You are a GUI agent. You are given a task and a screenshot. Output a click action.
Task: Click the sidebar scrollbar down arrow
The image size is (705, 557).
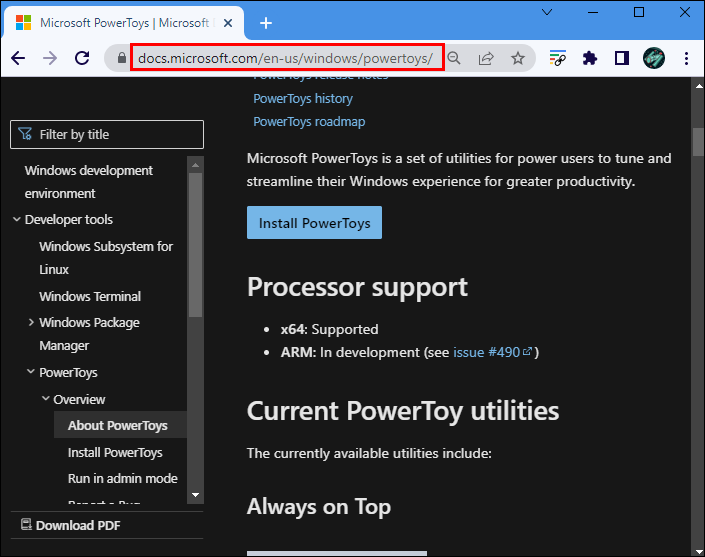[195, 495]
